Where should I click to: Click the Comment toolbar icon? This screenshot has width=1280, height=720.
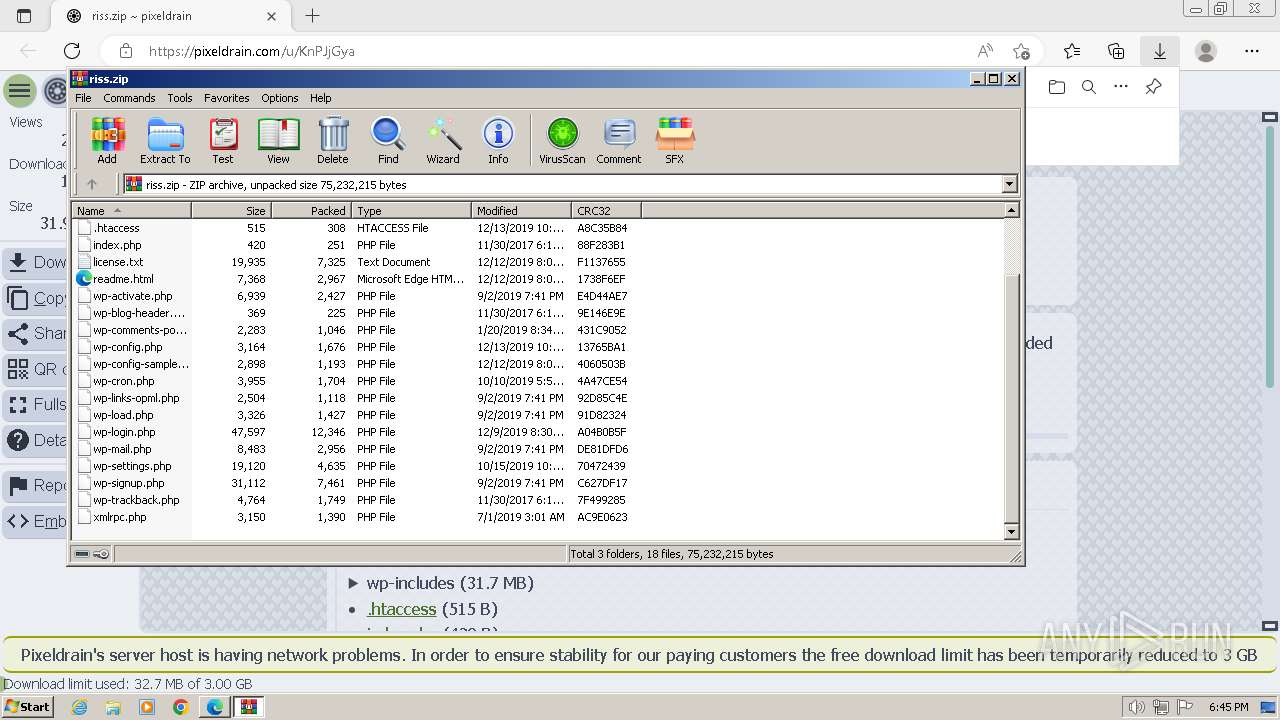coord(619,140)
